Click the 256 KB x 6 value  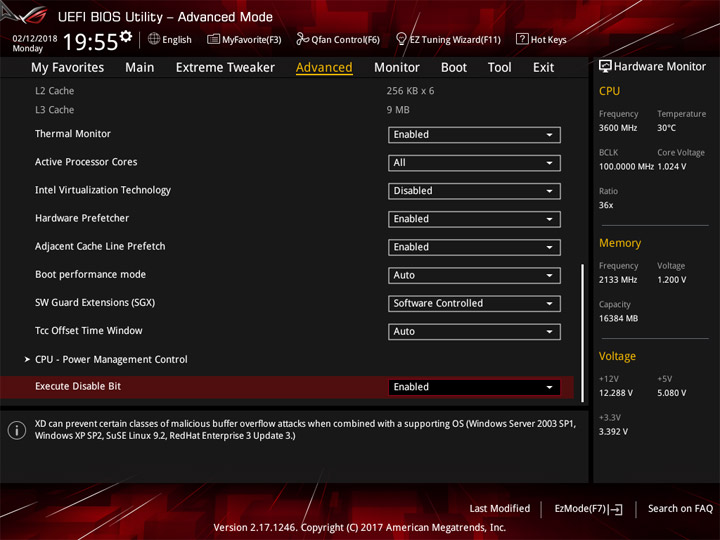(410, 91)
